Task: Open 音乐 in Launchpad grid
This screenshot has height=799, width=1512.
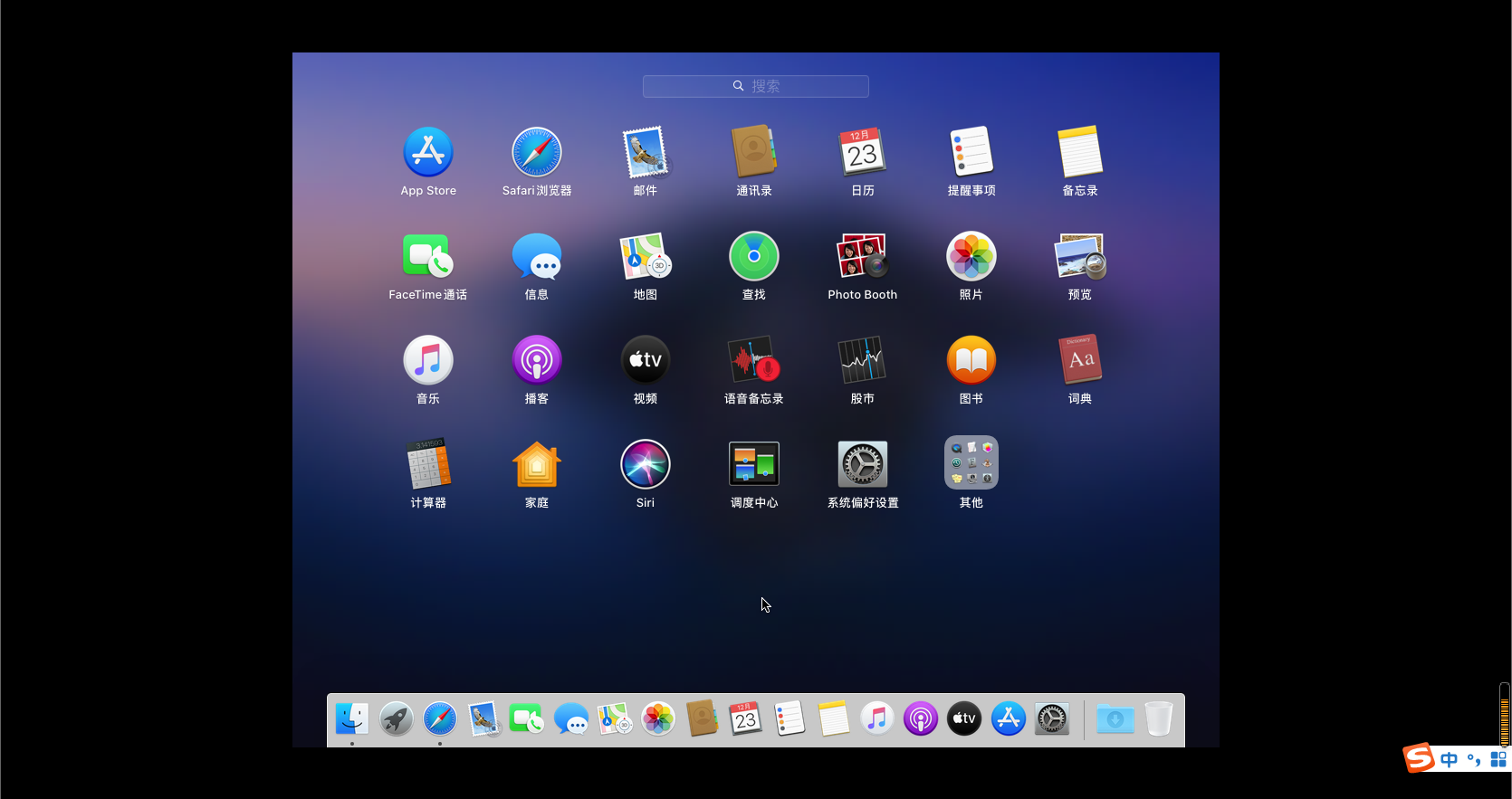Action: pyautogui.click(x=428, y=360)
